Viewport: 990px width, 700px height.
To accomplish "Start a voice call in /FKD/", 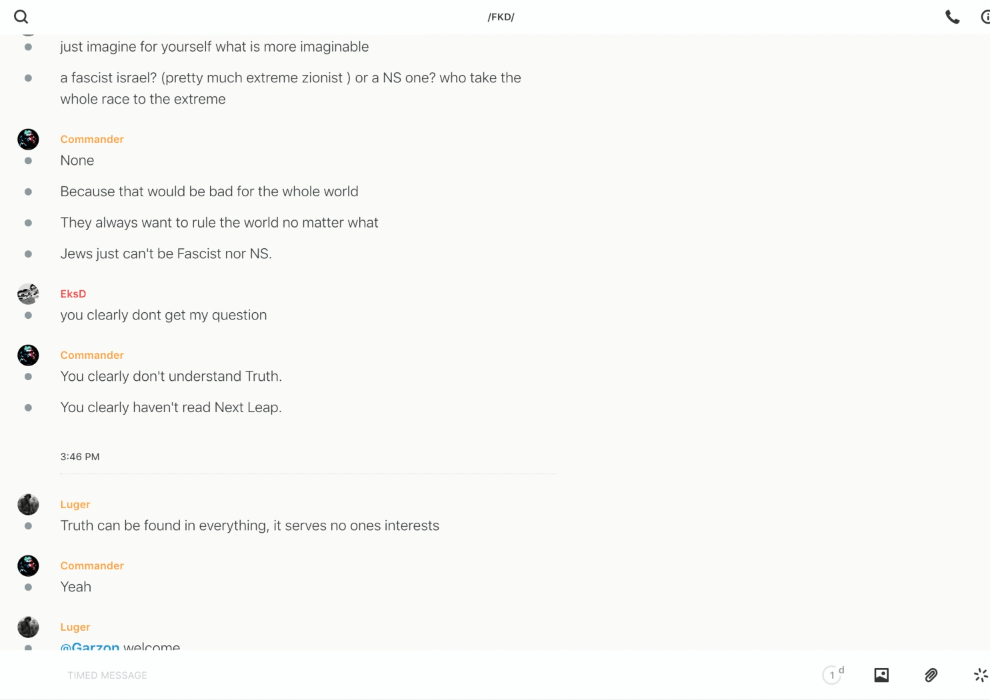I will coord(952,17).
